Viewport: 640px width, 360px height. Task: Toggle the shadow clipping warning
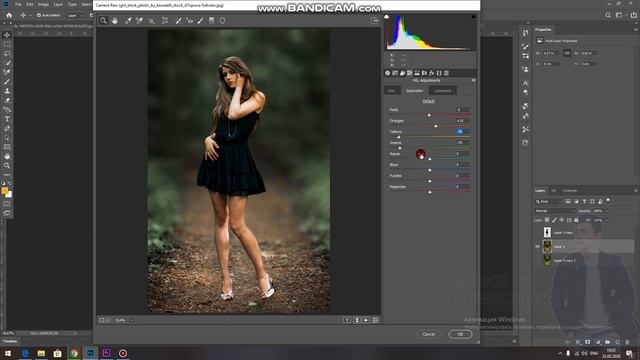click(x=387, y=17)
